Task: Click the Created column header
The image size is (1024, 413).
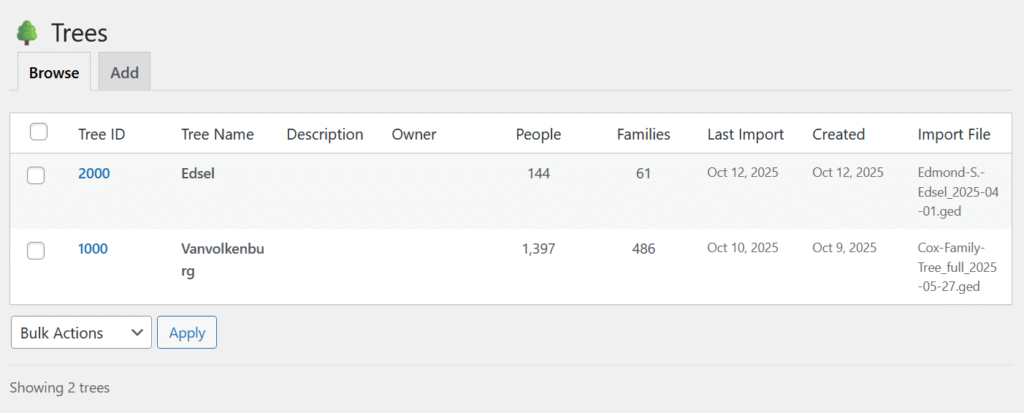Action: tap(838, 134)
